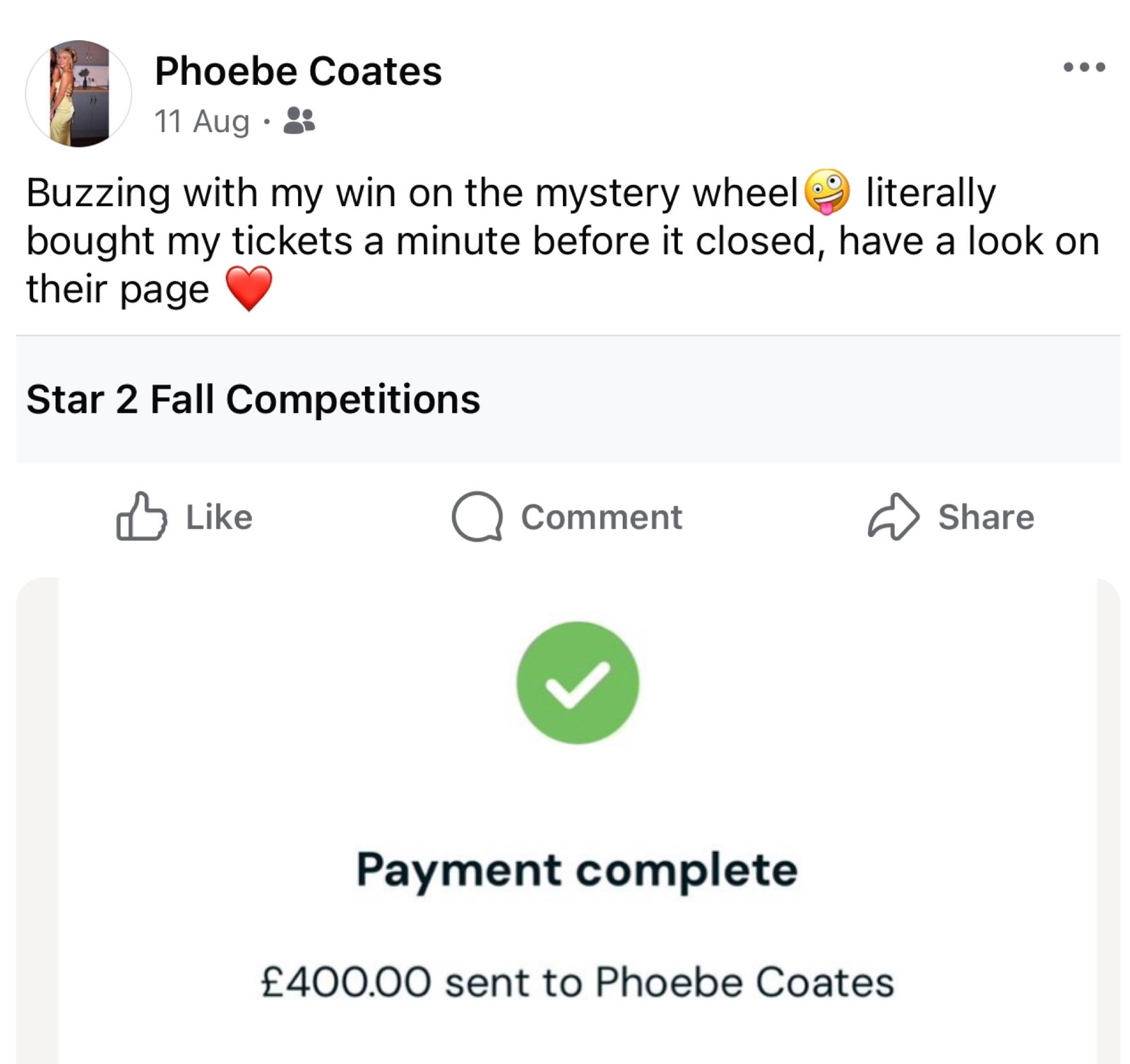Viewport: 1130px width, 1064px height.
Task: Click the thumbs-up Like icon
Action: (x=141, y=516)
